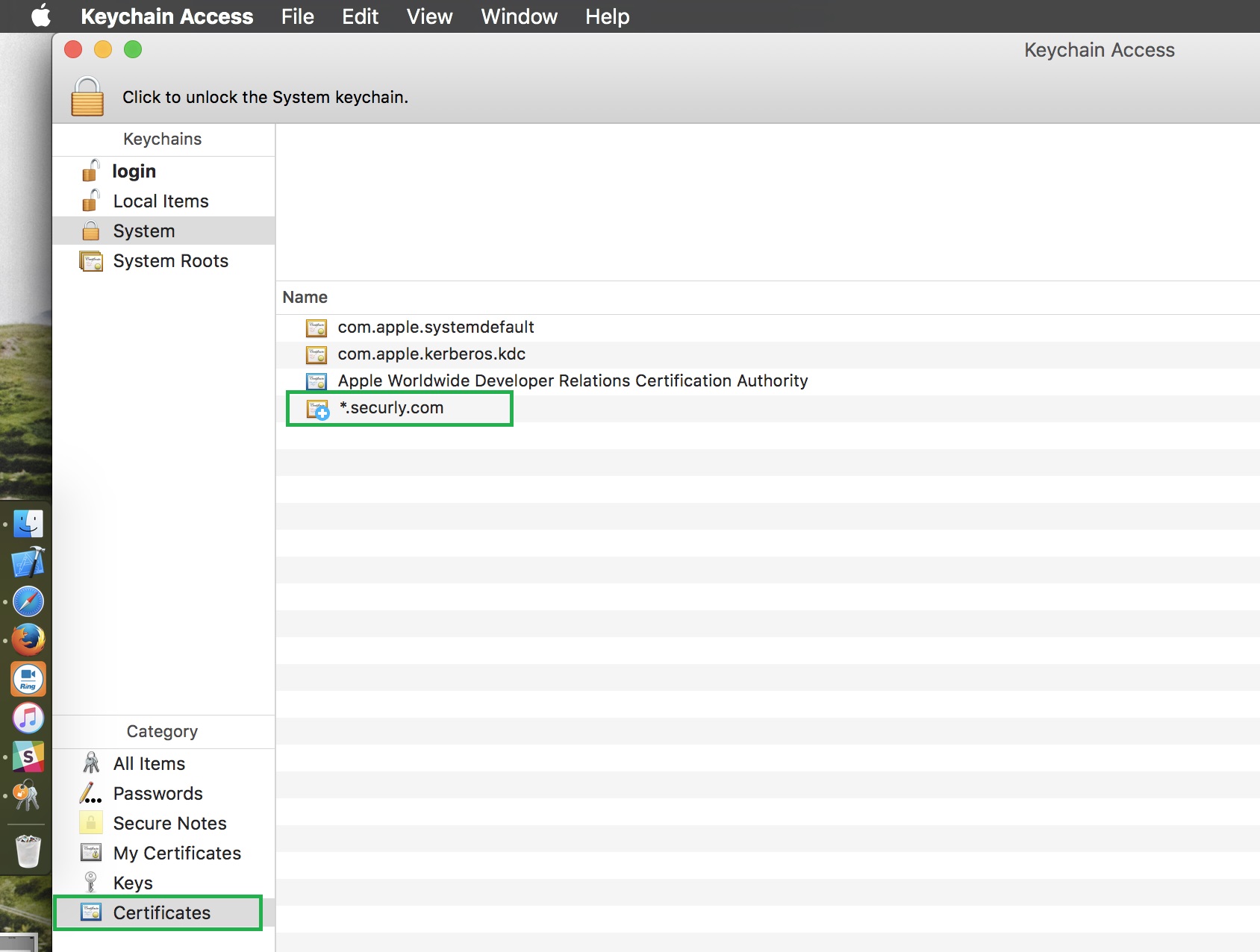This screenshot has width=1260, height=952.
Task: Show the My Certificates category
Action: pyautogui.click(x=163, y=854)
